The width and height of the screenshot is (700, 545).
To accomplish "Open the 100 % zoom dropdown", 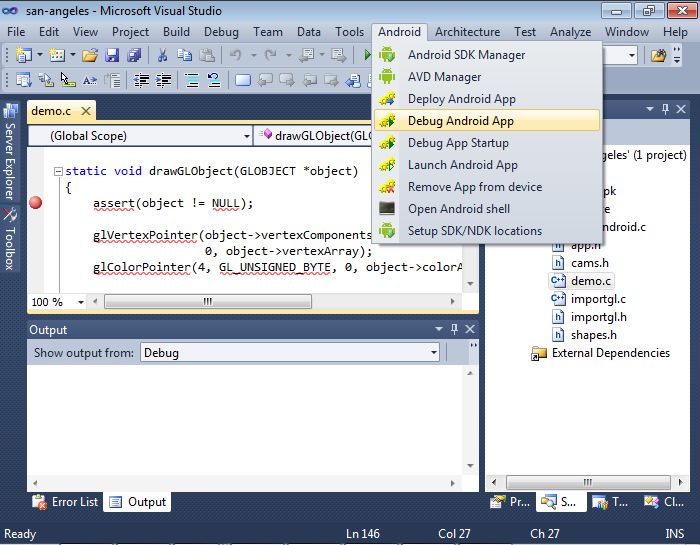I will tap(80, 302).
